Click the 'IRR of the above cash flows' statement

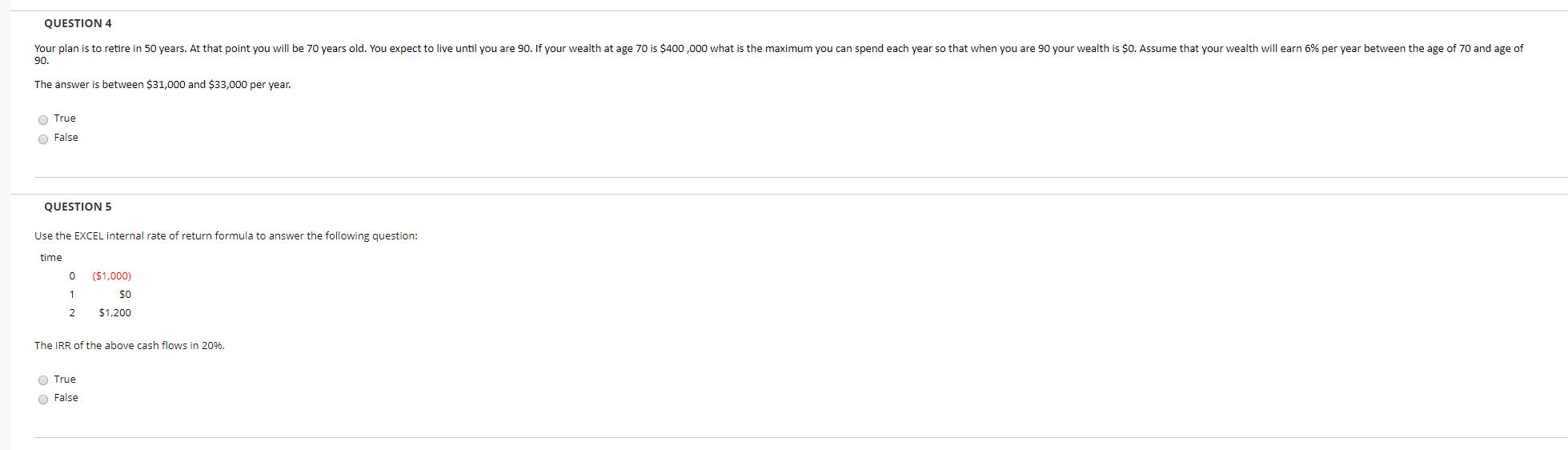[130, 346]
